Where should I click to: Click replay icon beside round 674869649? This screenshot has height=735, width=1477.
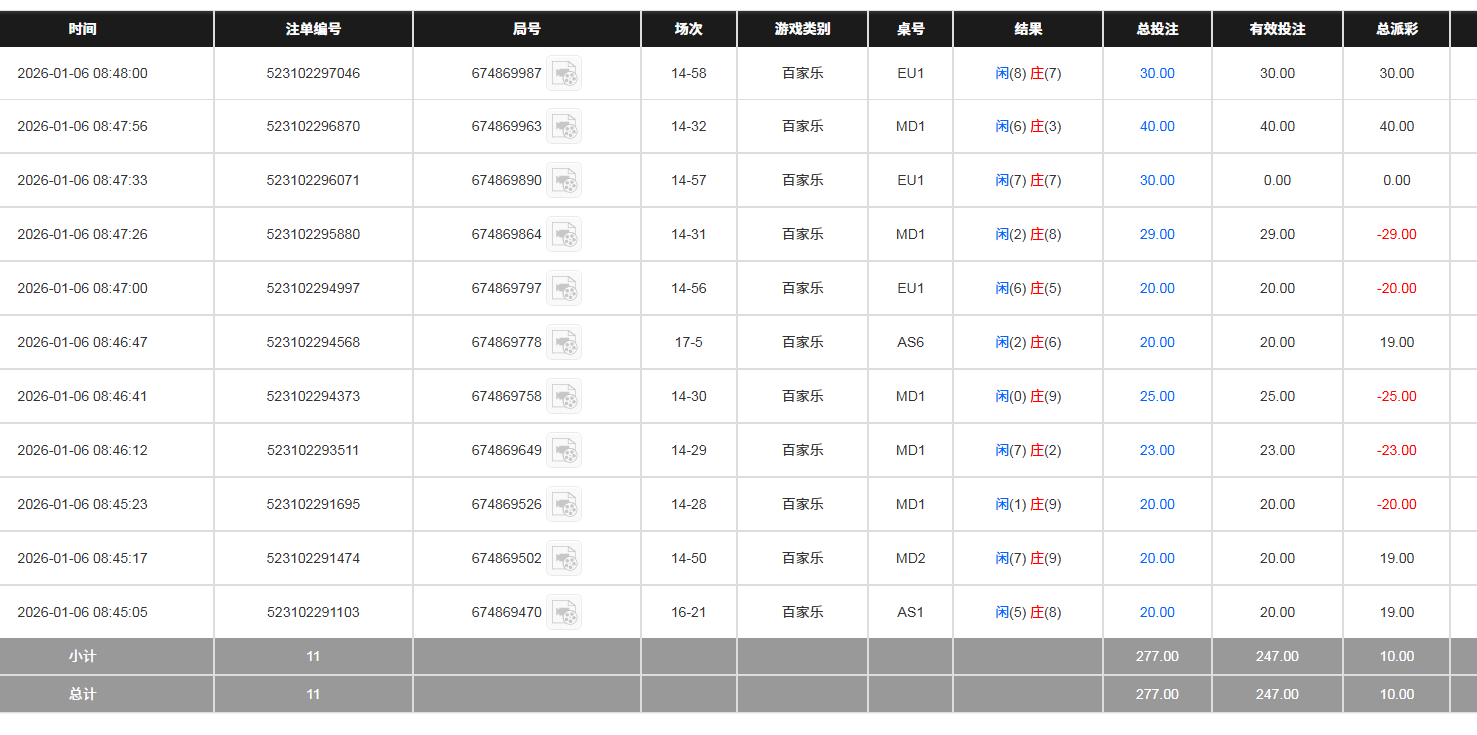pyautogui.click(x=564, y=451)
